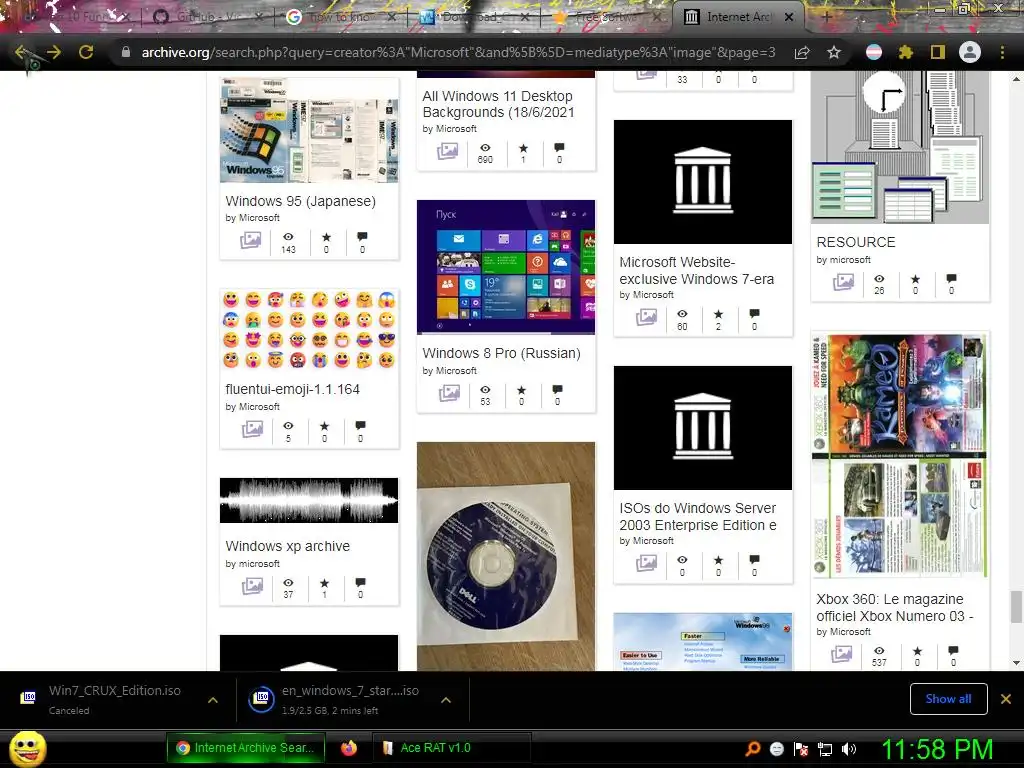Switch to the Google search tab

click(x=340, y=17)
